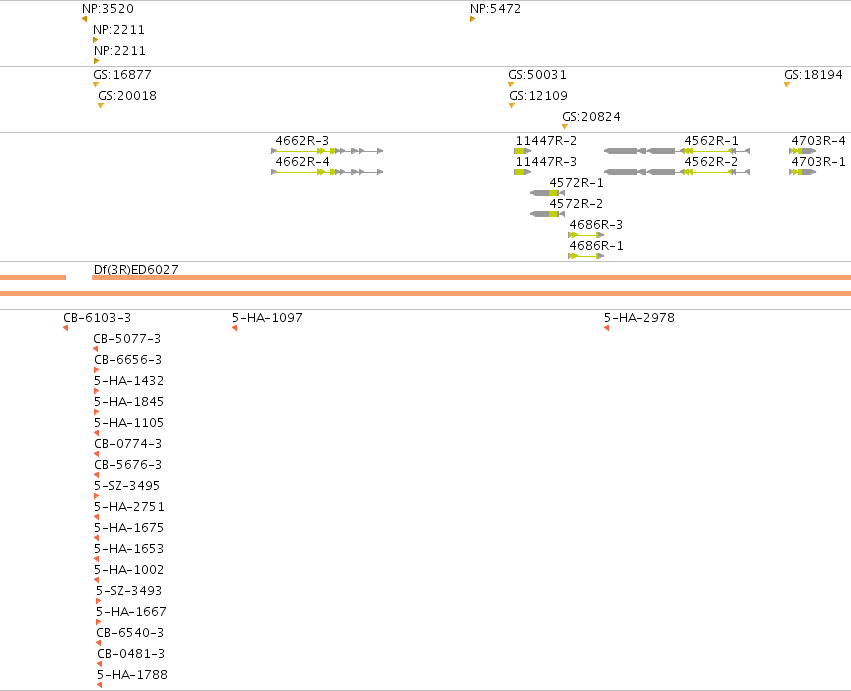Screen dimensions: 851x691
Task: Select the 5-HA-1105 insertion label
Action: (129, 423)
